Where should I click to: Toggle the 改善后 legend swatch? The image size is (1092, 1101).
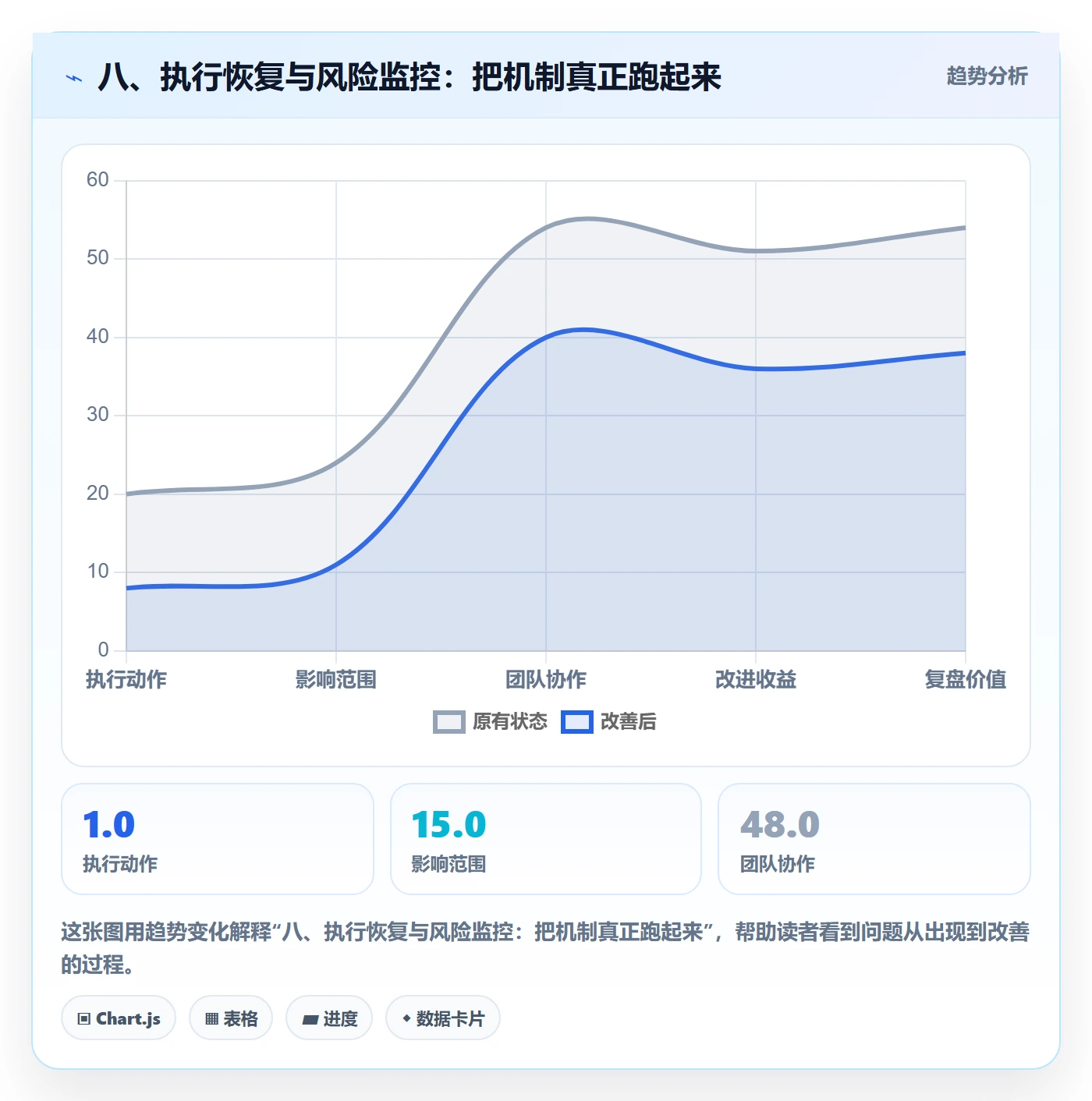pyautogui.click(x=577, y=722)
